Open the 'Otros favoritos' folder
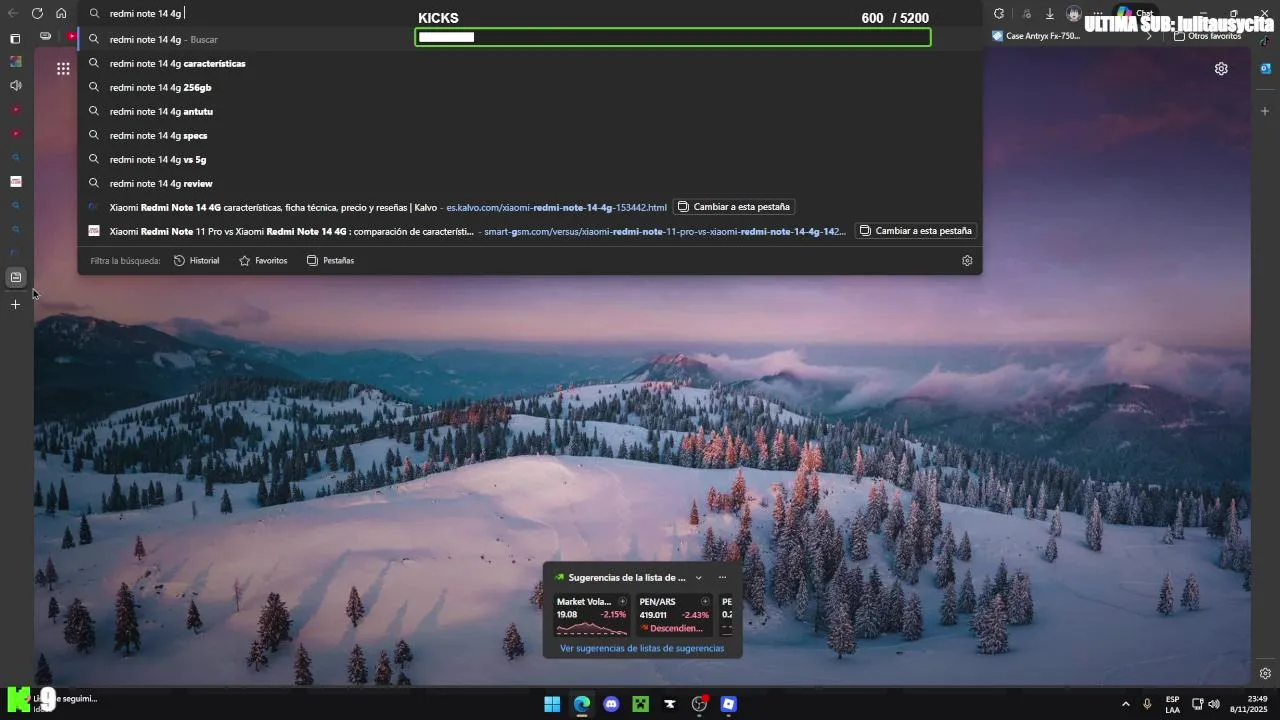The width and height of the screenshot is (1280, 720). coord(1207,36)
